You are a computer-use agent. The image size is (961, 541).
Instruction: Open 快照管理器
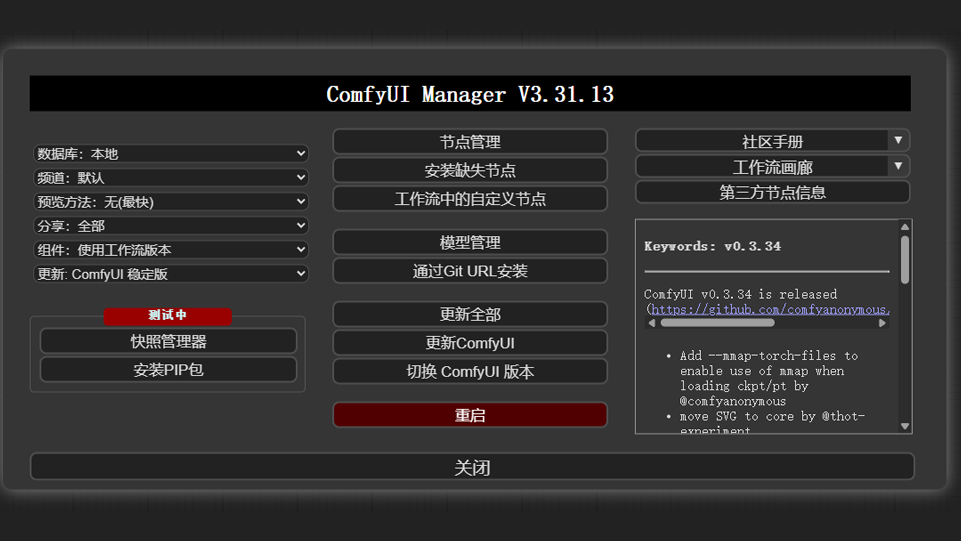pyautogui.click(x=169, y=341)
